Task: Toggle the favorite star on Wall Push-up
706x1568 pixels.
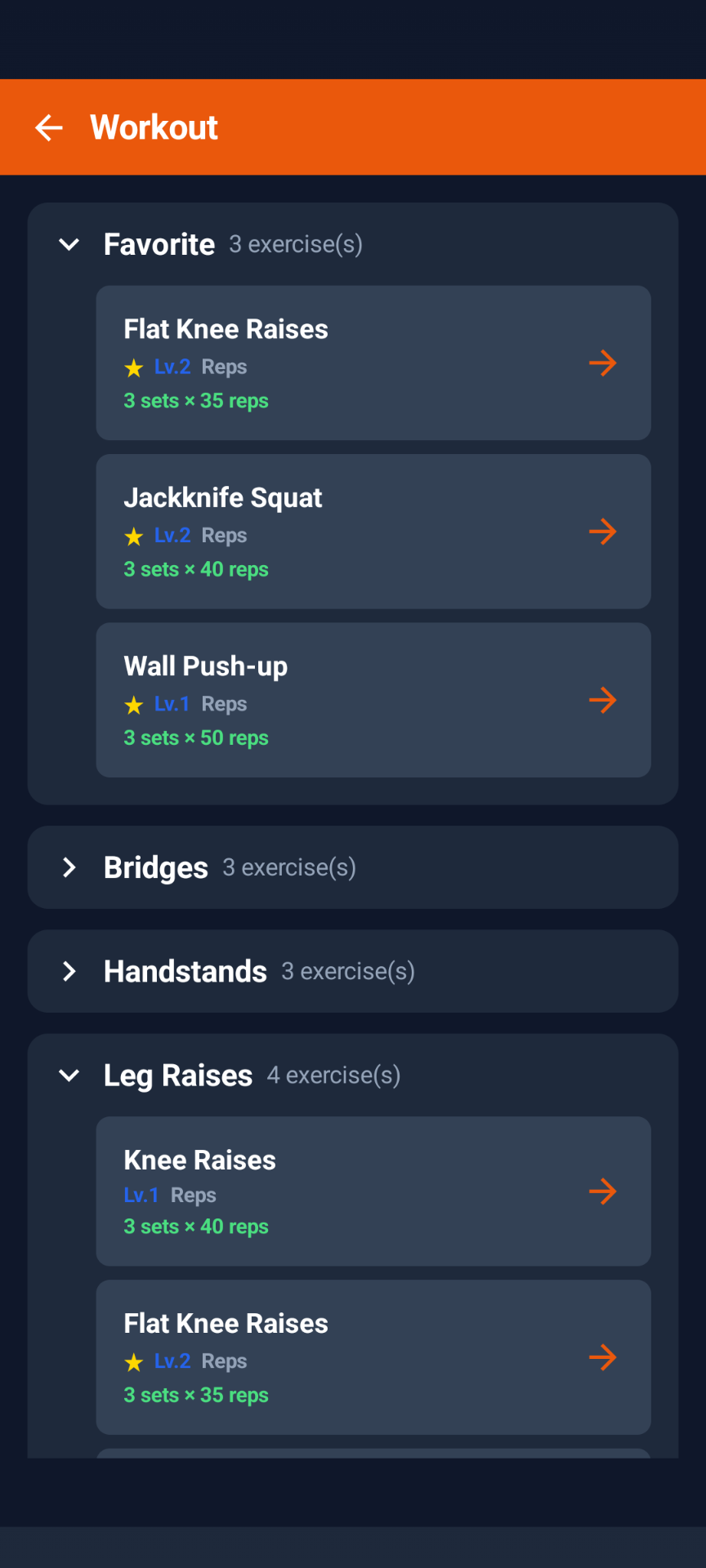Action: [134, 705]
